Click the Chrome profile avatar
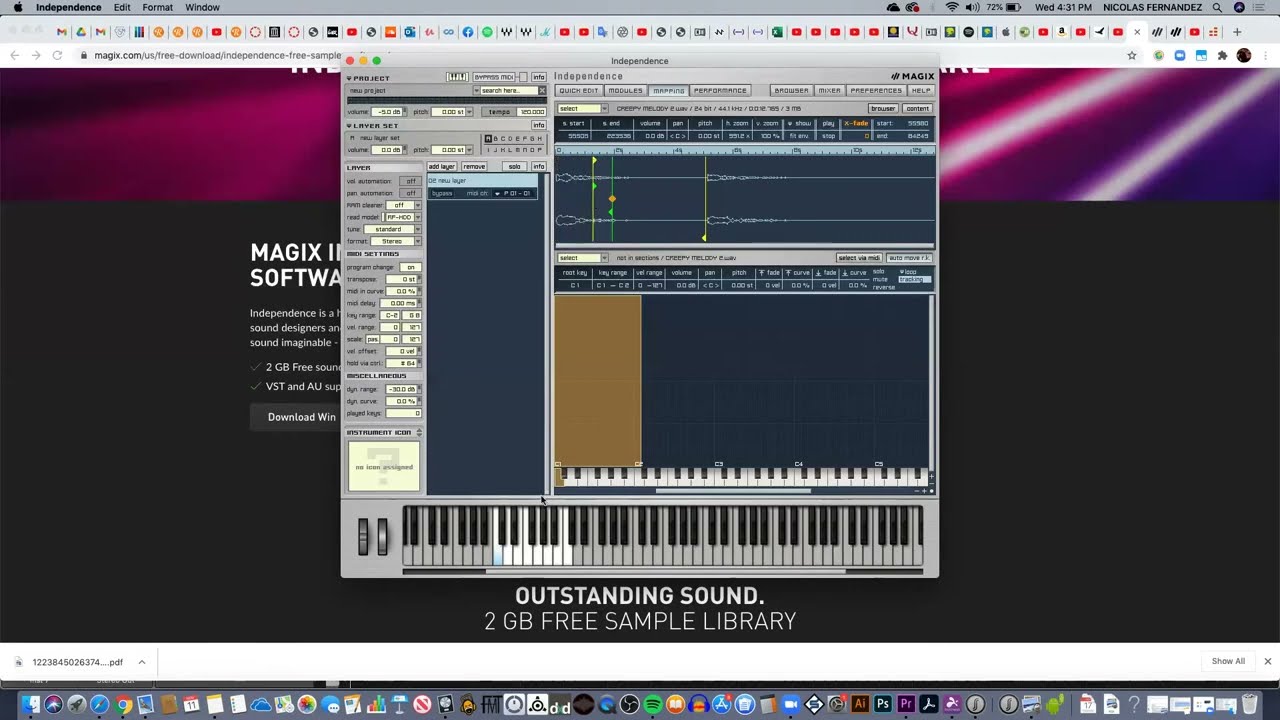The image size is (1280, 720). click(x=1244, y=55)
